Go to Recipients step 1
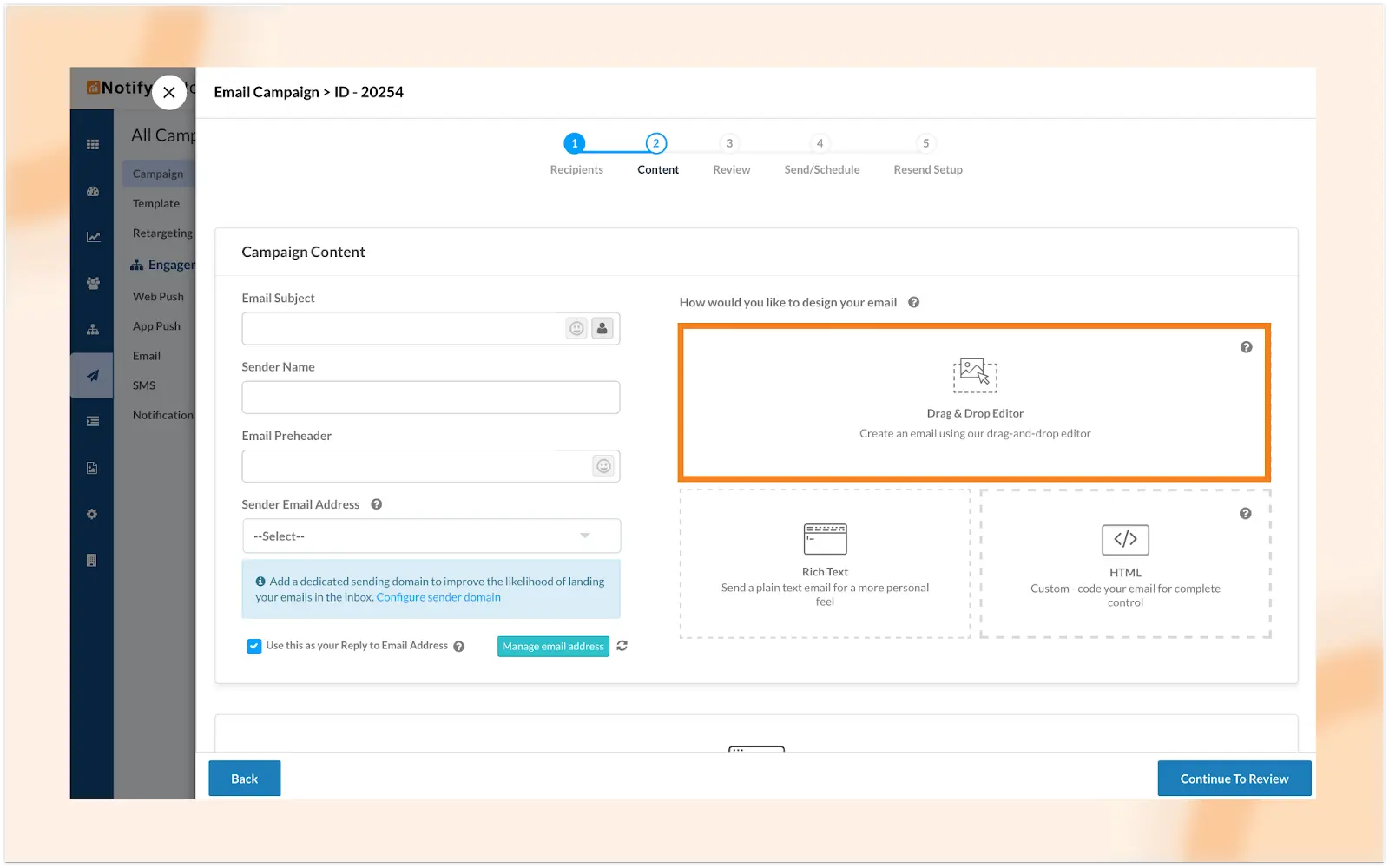Viewport: 1389px width, 868px height. [x=574, y=144]
